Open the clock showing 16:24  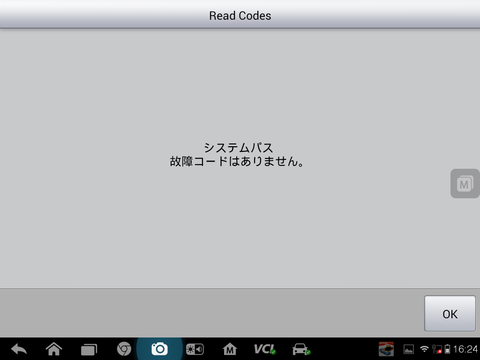click(465, 349)
